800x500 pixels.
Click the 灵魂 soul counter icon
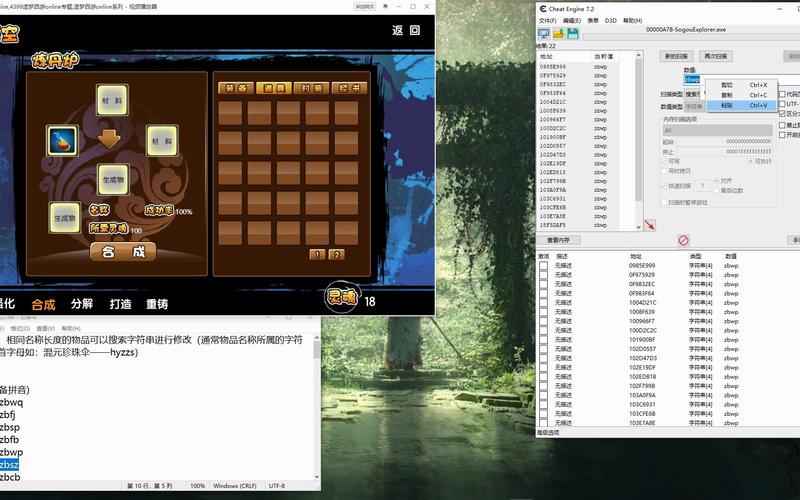(x=342, y=297)
